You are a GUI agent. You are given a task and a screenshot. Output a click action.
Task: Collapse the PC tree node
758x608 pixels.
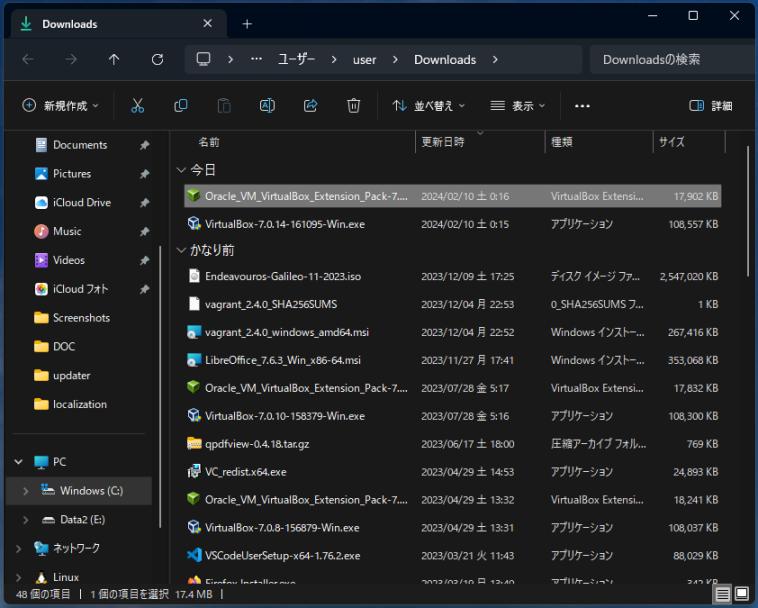(18, 462)
